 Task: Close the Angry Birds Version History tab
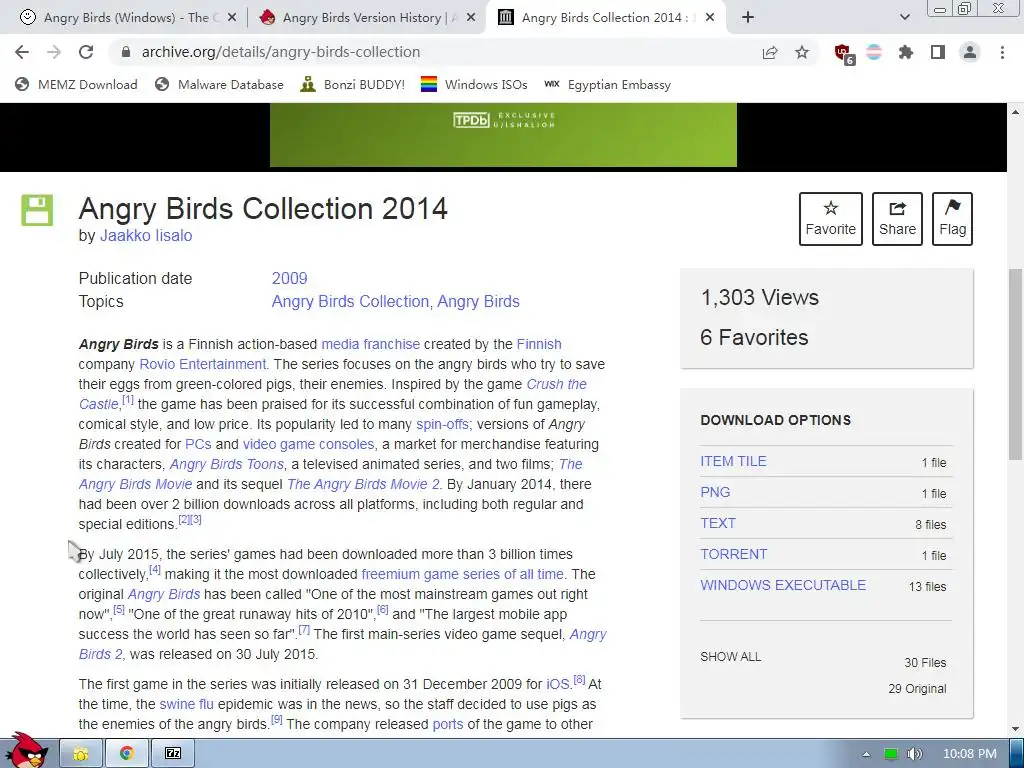(471, 18)
